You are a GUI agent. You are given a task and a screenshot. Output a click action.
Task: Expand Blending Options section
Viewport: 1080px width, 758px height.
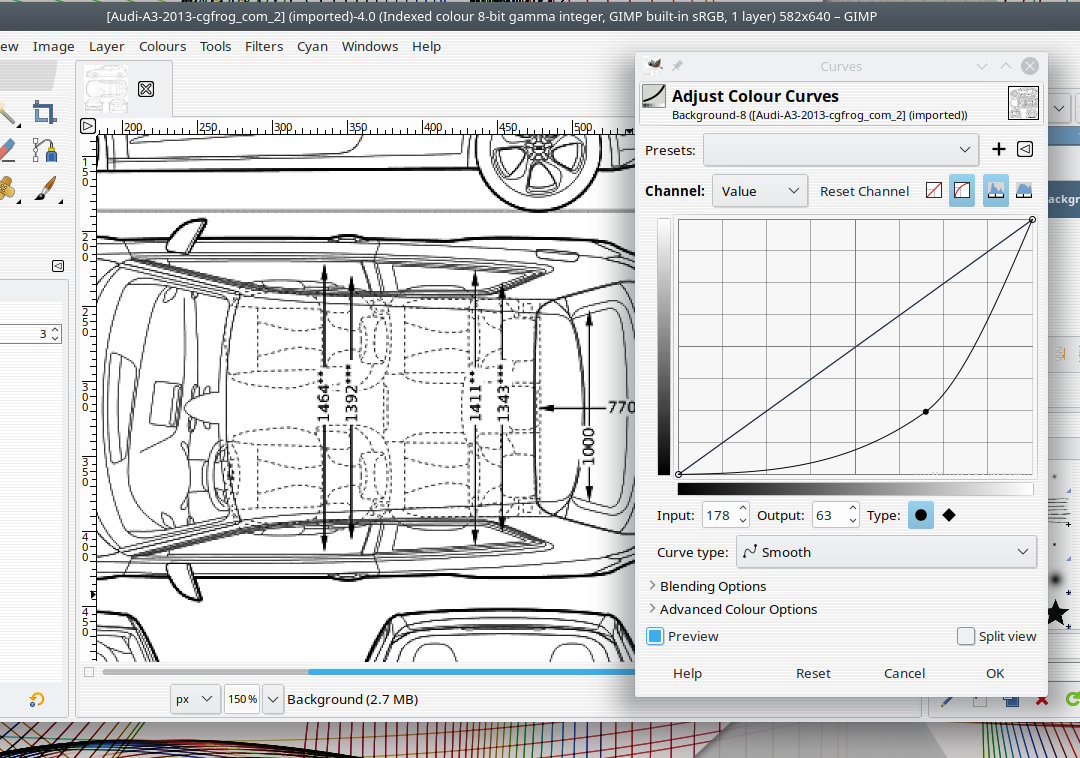712,586
